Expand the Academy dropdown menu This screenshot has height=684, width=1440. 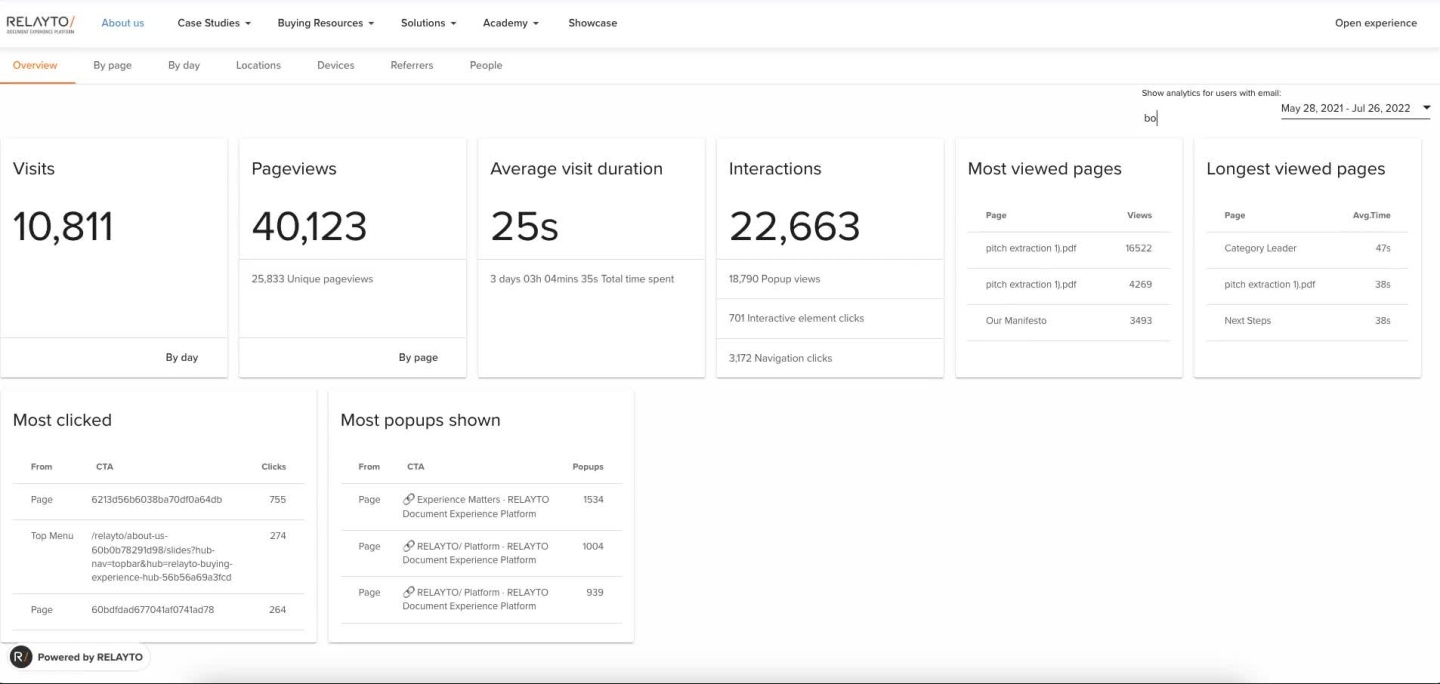click(x=510, y=23)
